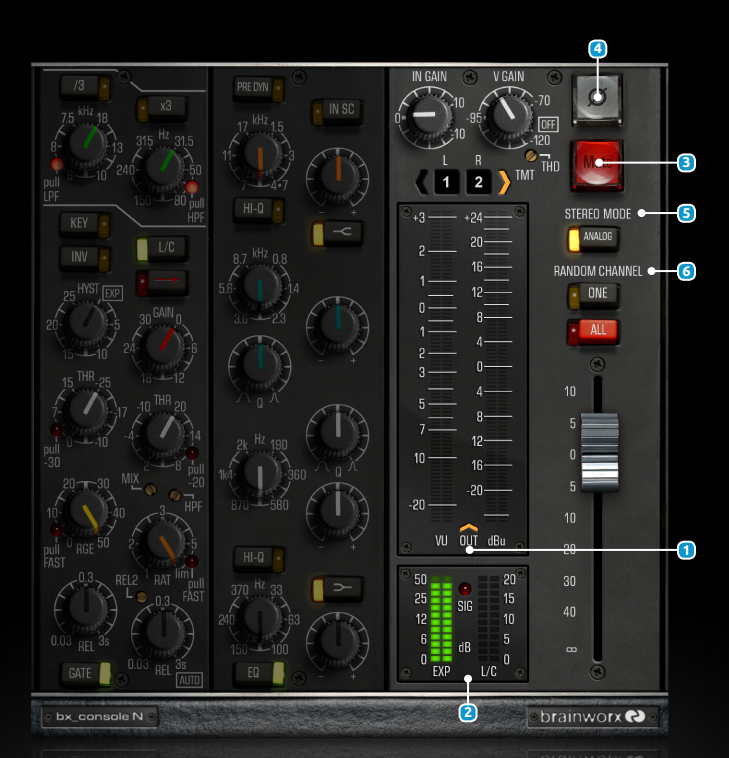The image size is (729, 758).
Task: Select TMT channel number 2
Action: pos(478,182)
